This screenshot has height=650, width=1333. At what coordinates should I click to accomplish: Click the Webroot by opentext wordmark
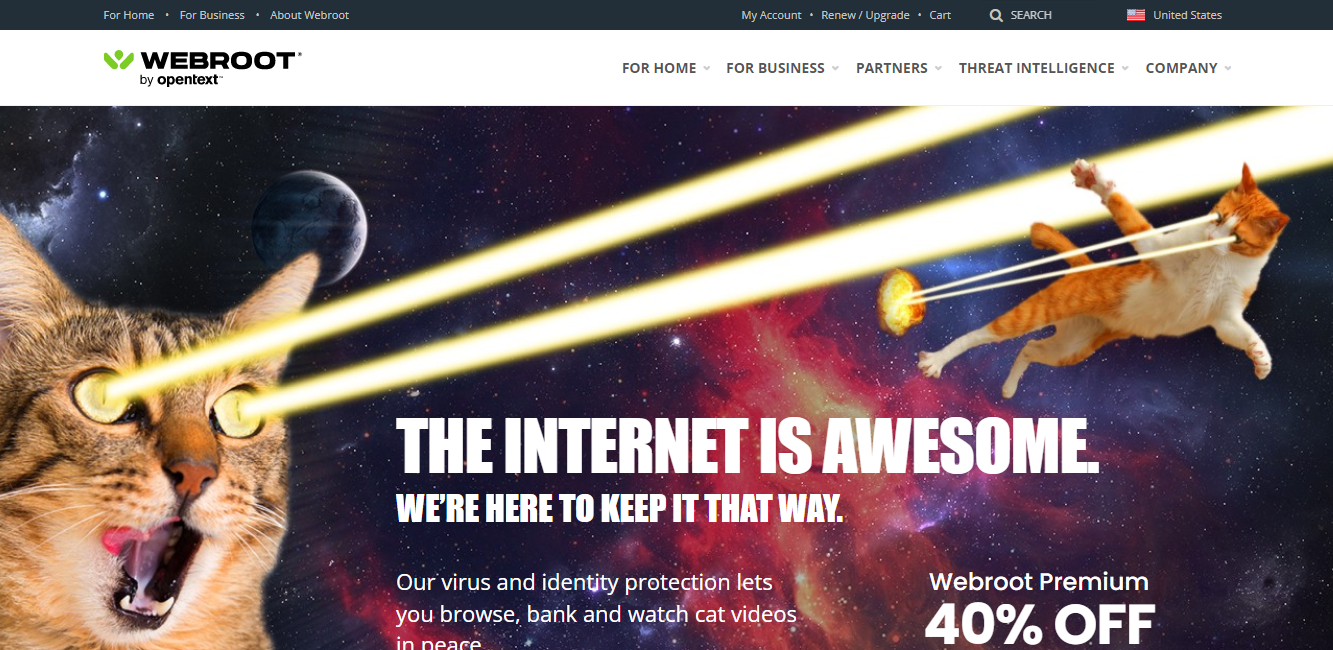(x=220, y=67)
